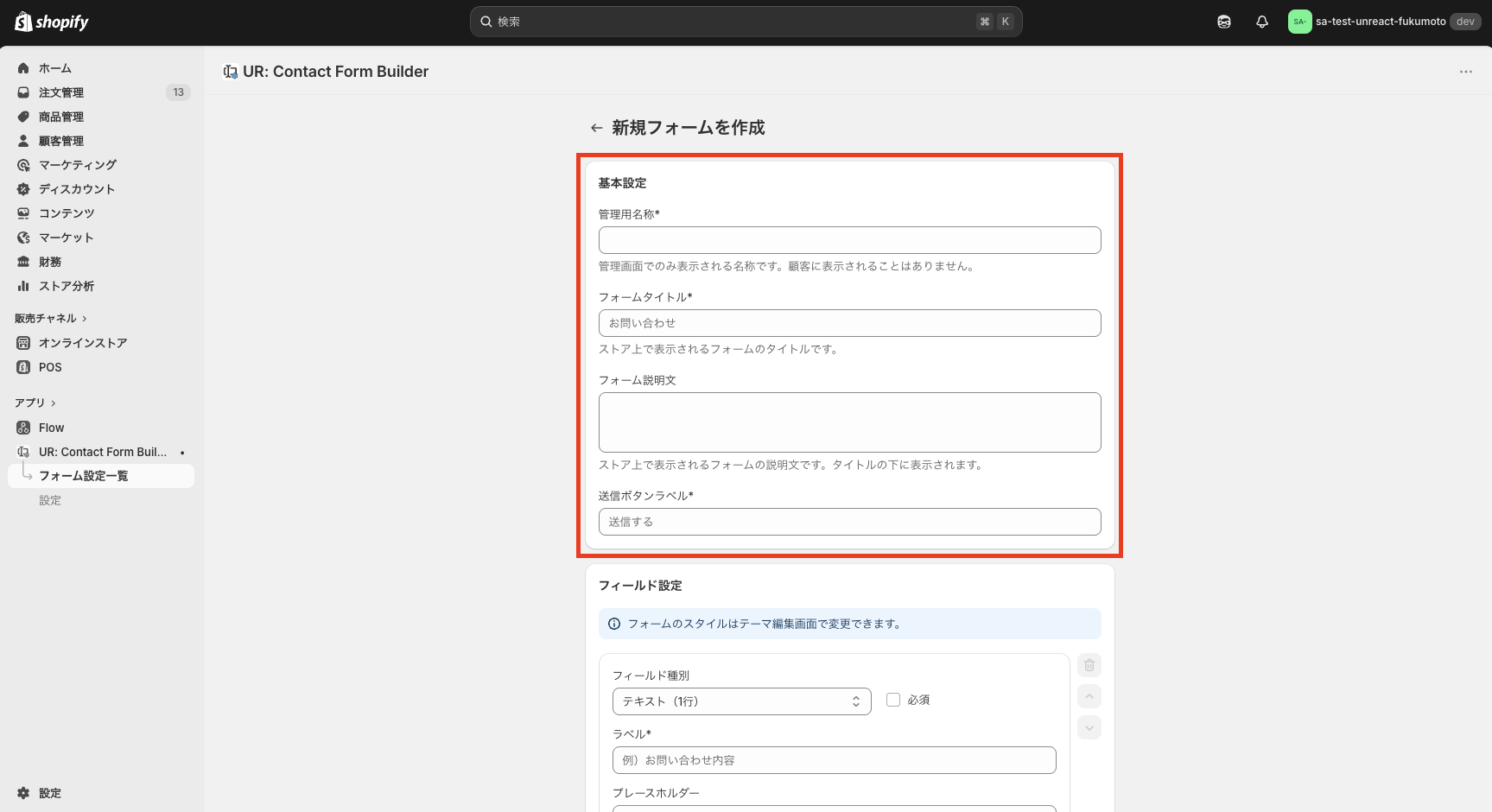Click the 13 orders badge
Image resolution: width=1492 pixels, height=812 pixels.
178,92
